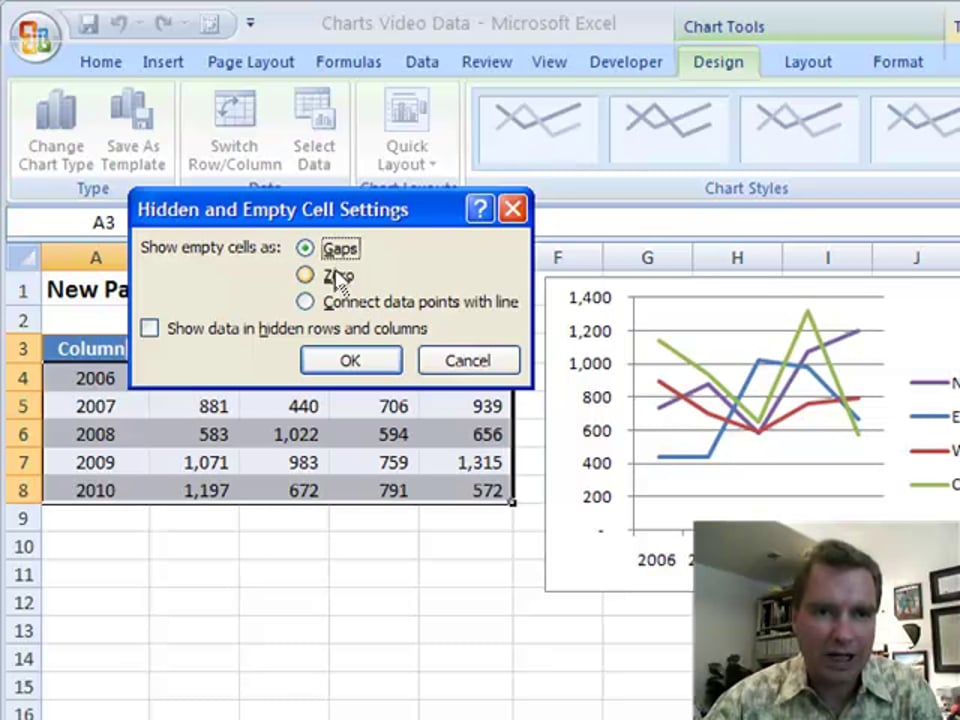Viewport: 960px width, 720px height.
Task: Click Change Chart Type icon
Action: (x=56, y=130)
